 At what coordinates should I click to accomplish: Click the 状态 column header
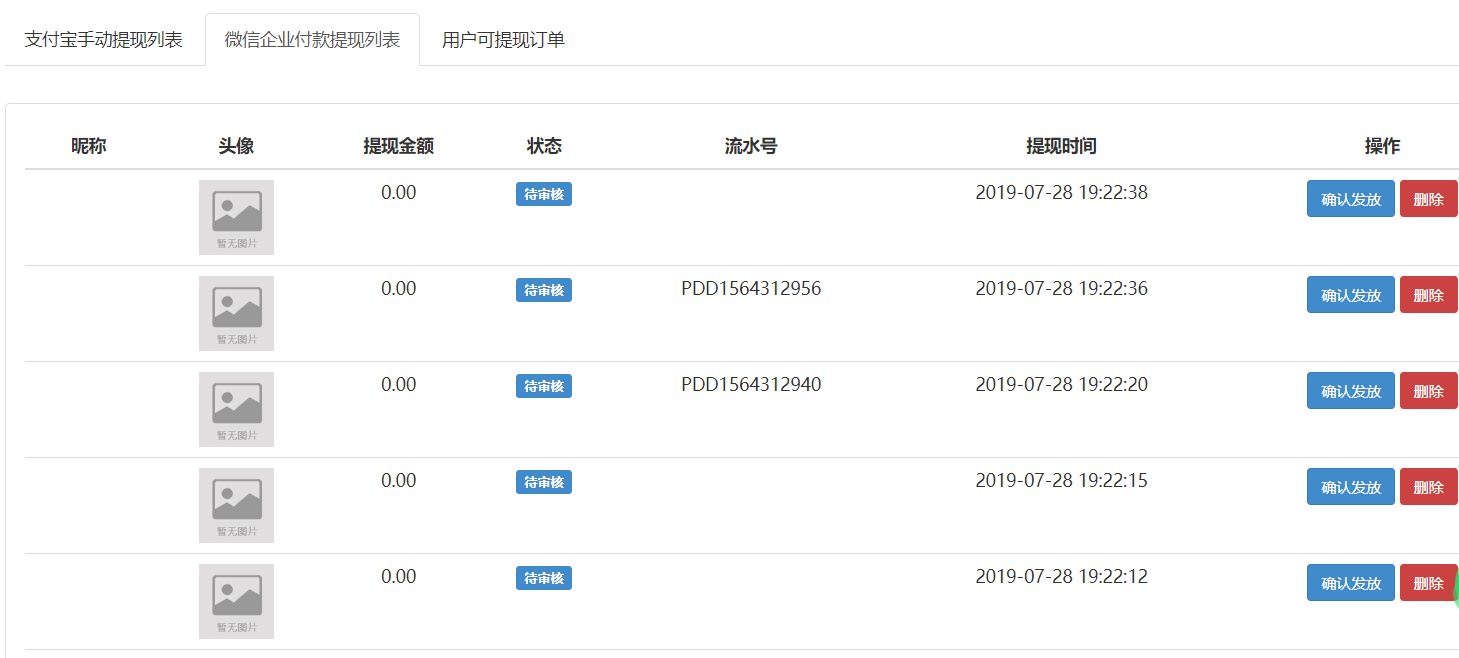[x=544, y=146]
